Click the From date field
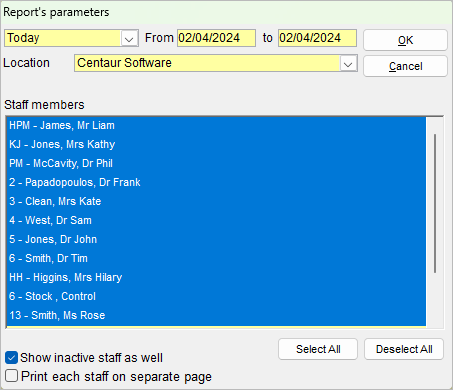 pos(216,38)
